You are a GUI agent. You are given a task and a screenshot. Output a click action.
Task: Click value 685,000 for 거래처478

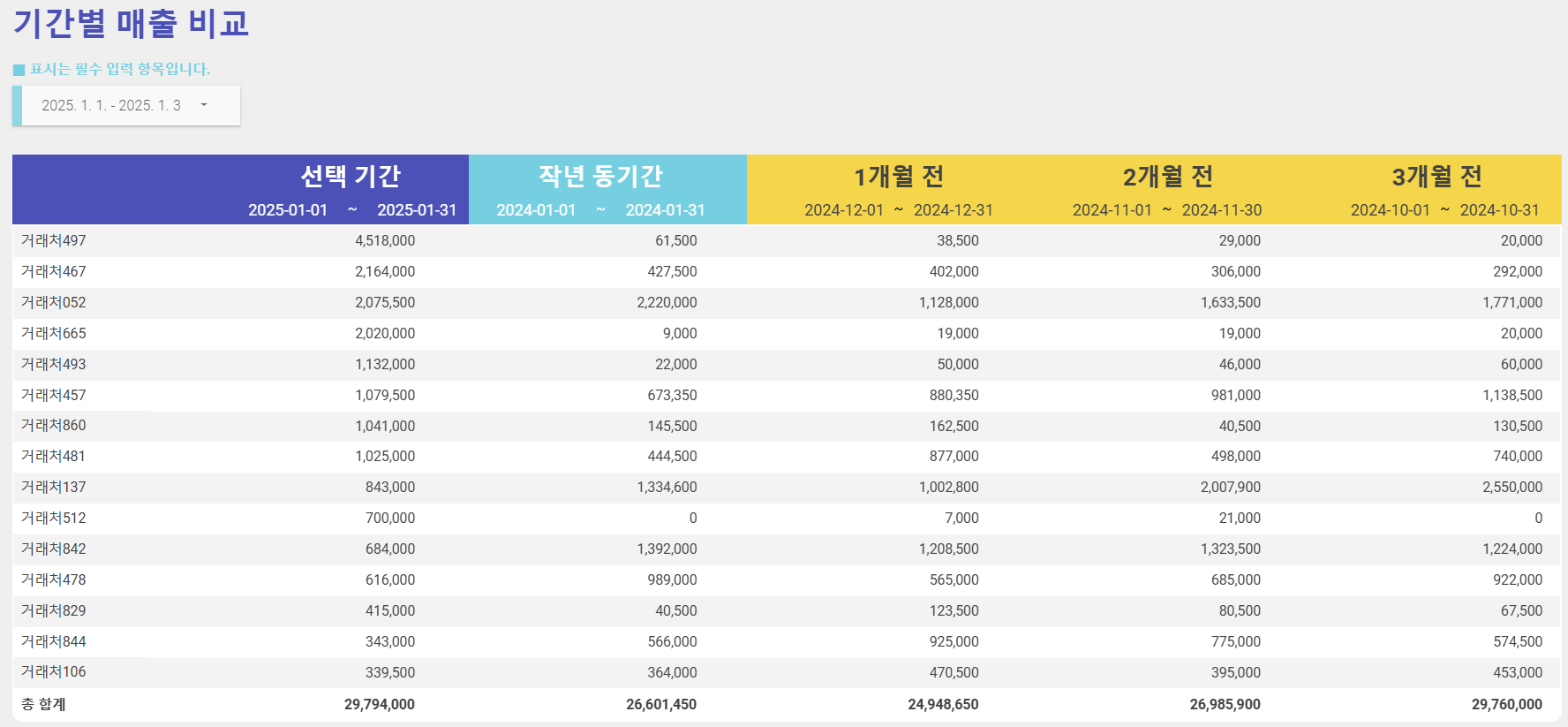1236,580
